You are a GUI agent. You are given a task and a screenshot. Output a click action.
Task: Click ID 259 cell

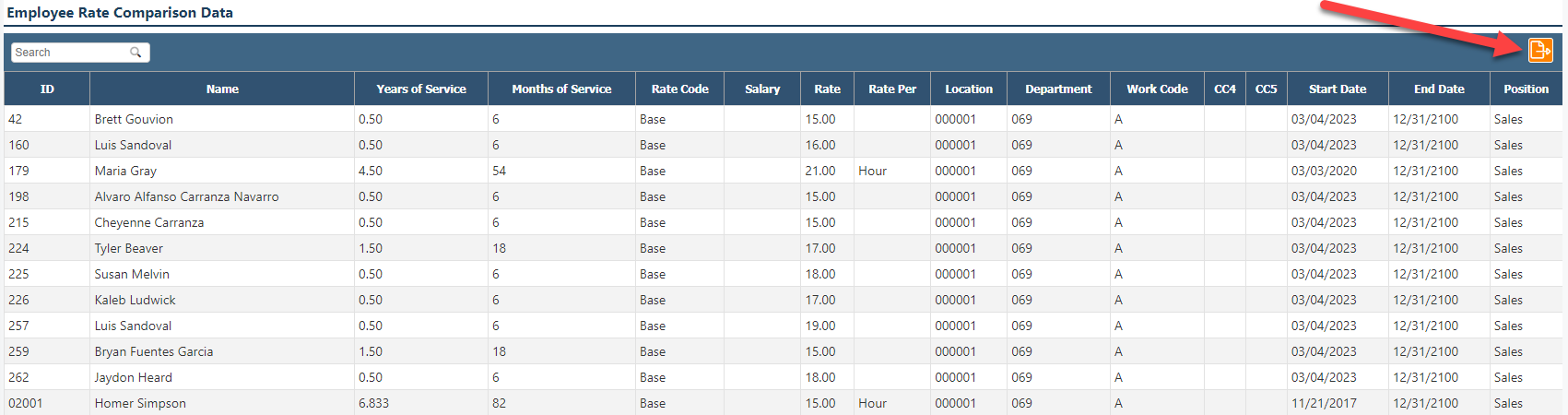pyautogui.click(x=47, y=351)
